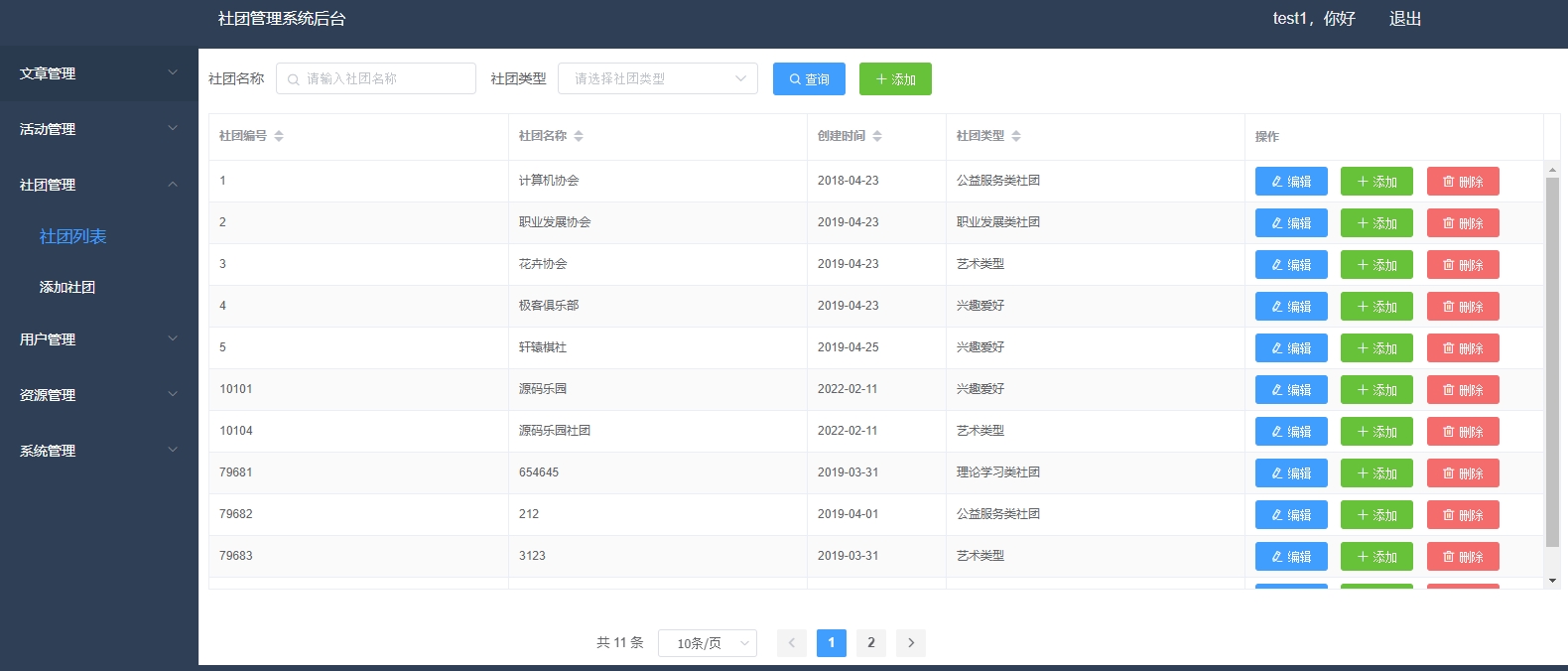Viewport: 1568px width, 671px height.
Task: Click the sort arrows beside 社团编号 header
Action: (279, 136)
